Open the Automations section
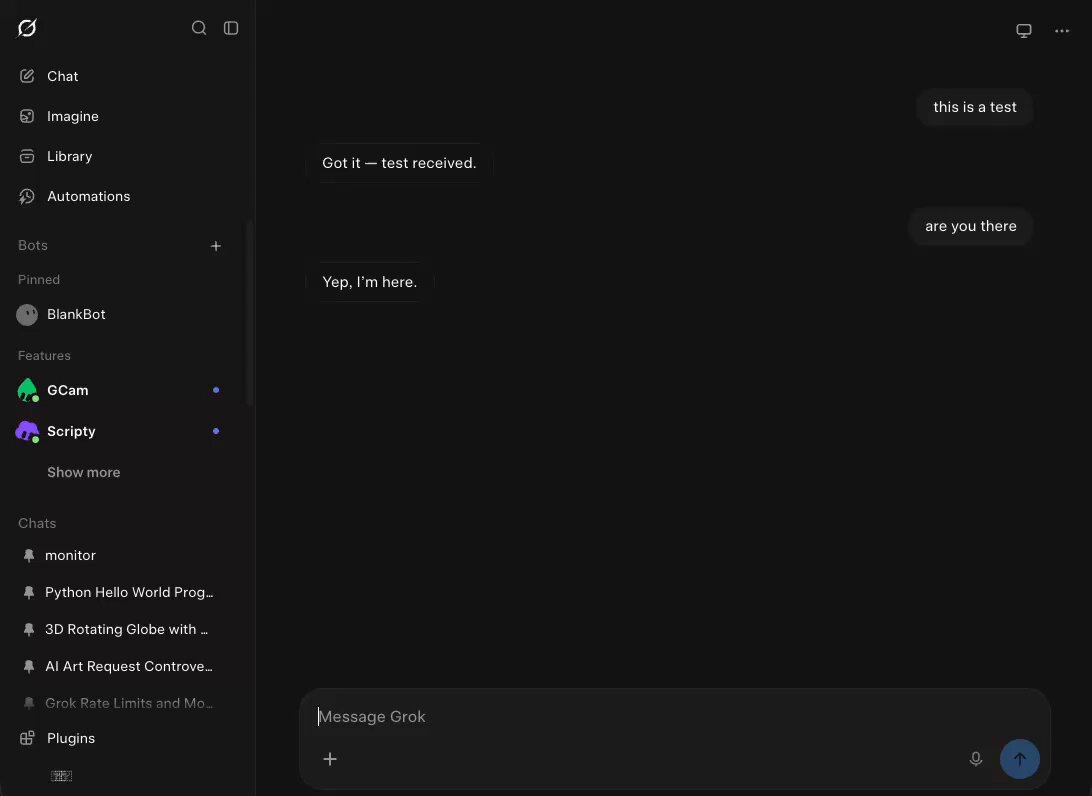Image resolution: width=1092 pixels, height=796 pixels. tap(88, 196)
